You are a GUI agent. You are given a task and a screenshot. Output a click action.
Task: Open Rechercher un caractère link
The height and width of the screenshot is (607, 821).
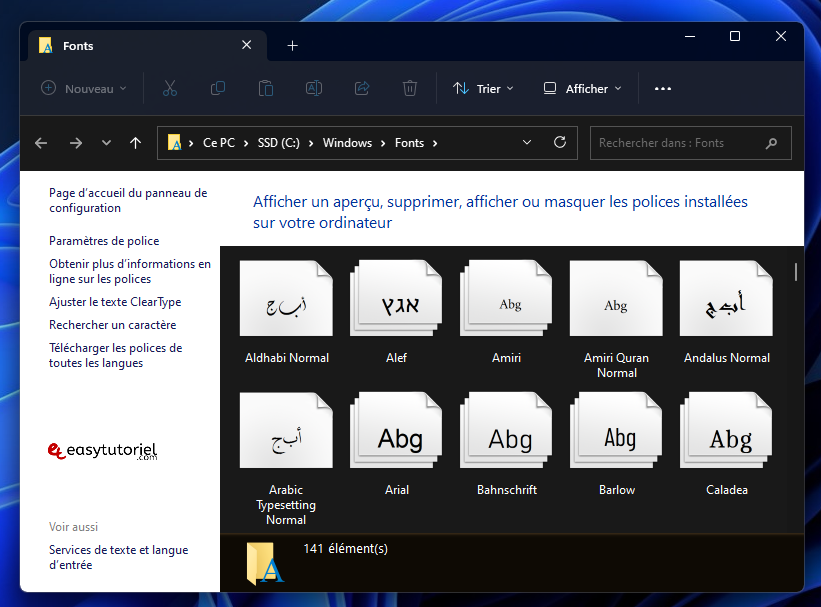(113, 325)
